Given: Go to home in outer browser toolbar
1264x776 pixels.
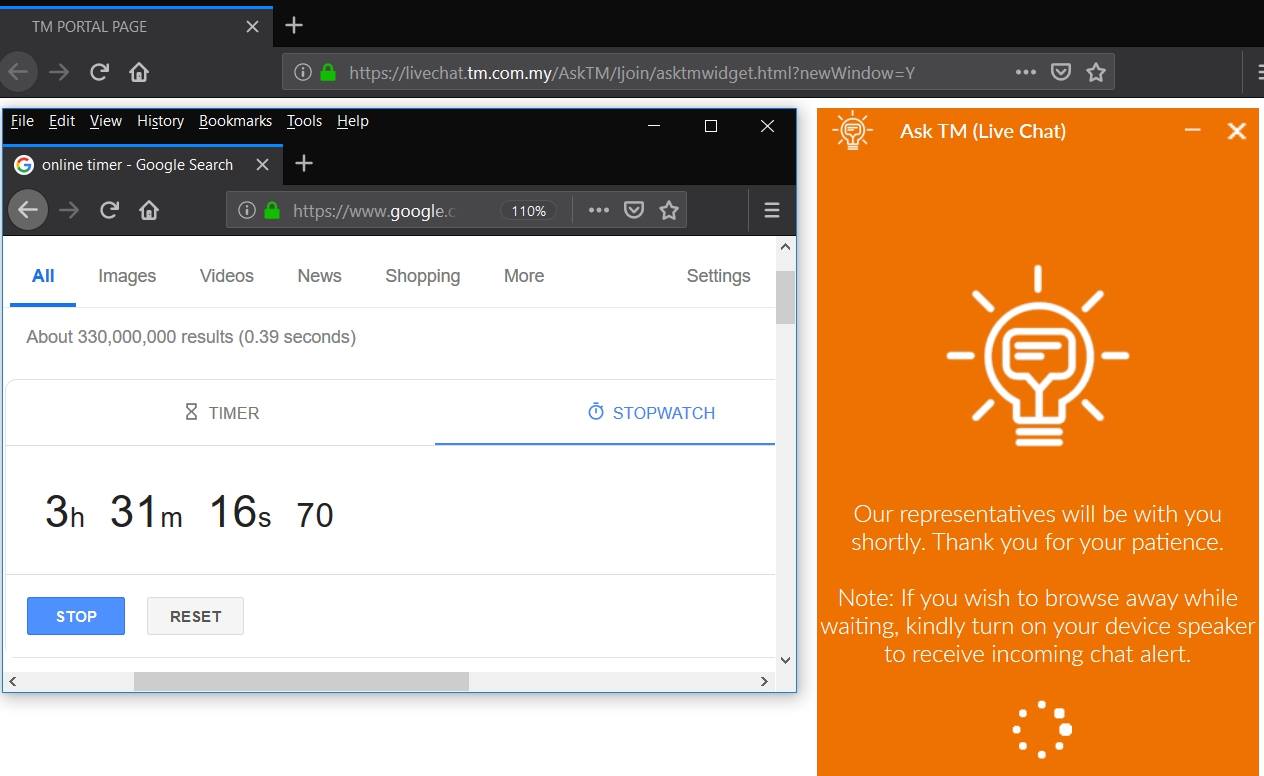Looking at the screenshot, I should 139,72.
